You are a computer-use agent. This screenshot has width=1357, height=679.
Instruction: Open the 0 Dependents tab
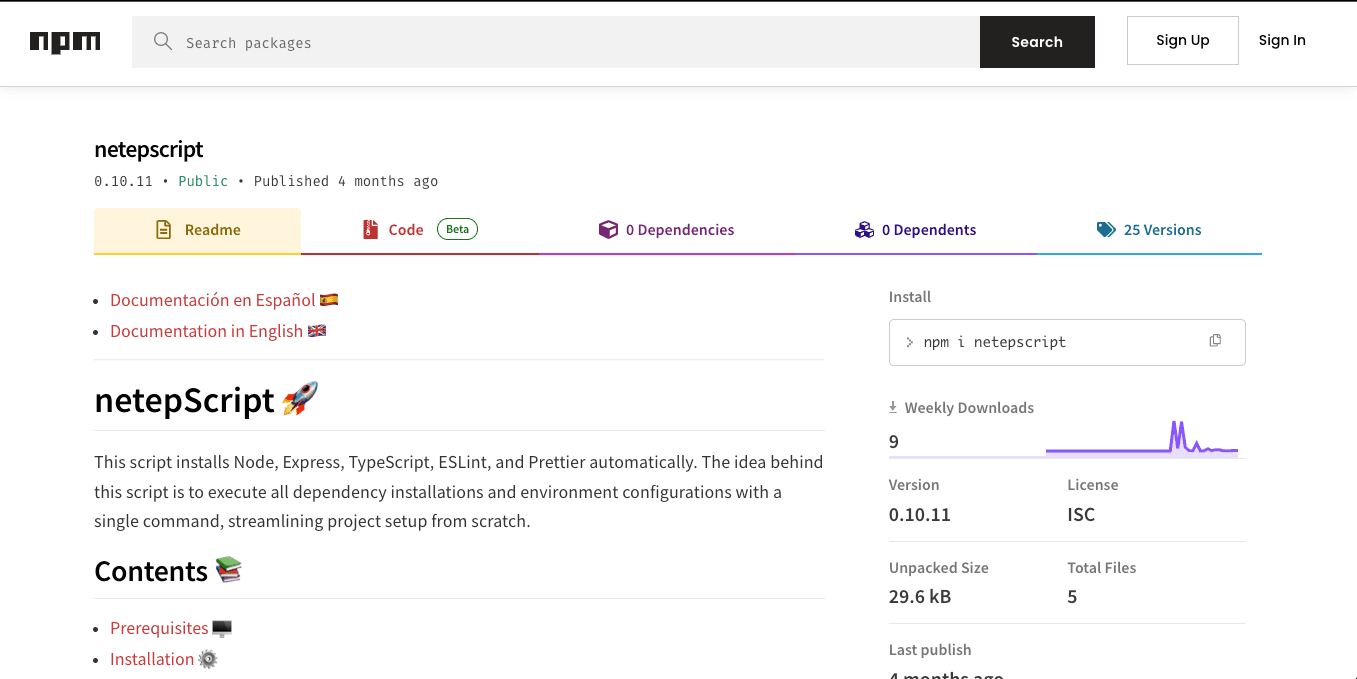tap(916, 231)
